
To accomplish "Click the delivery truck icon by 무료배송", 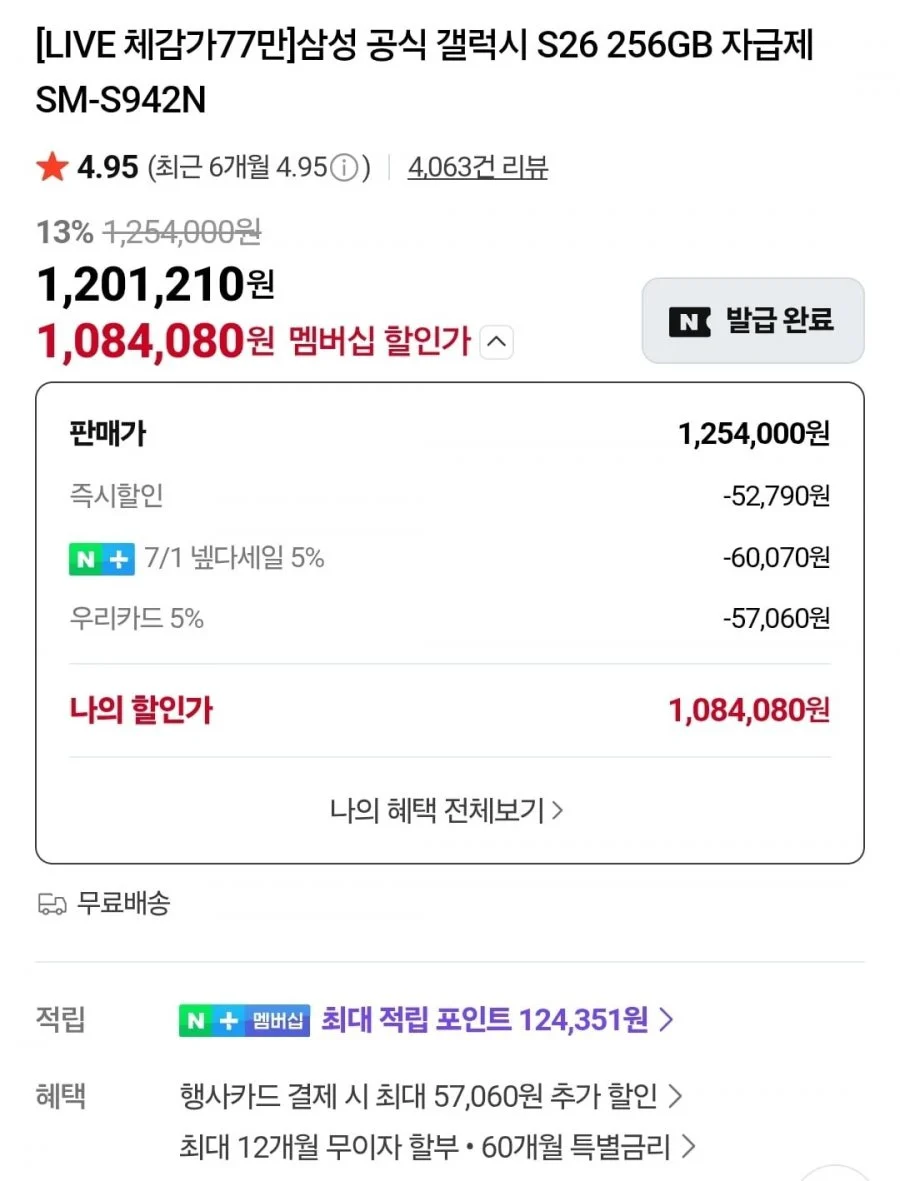I will (x=52, y=903).
